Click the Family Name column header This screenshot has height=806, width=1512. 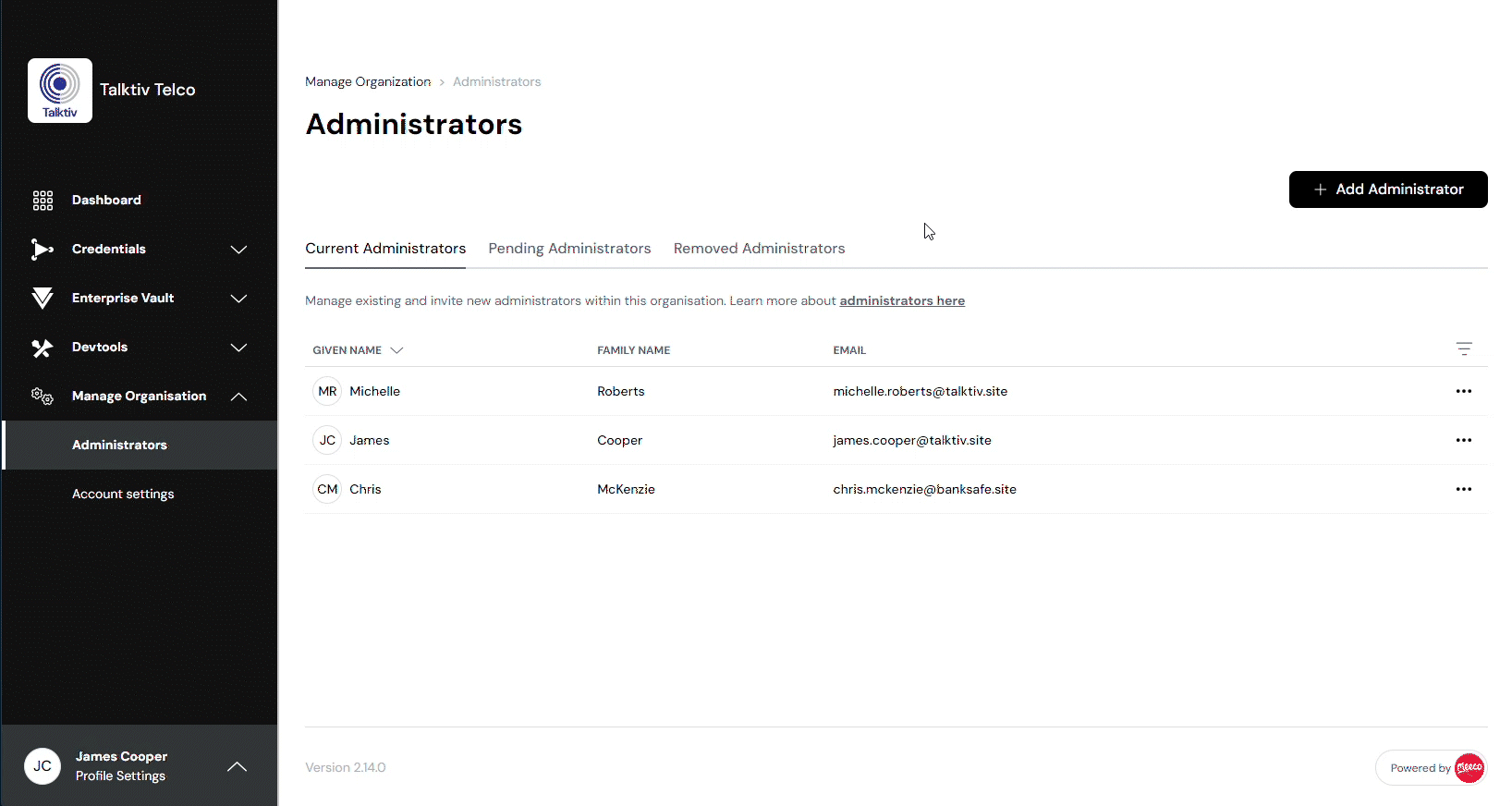pyautogui.click(x=633, y=350)
